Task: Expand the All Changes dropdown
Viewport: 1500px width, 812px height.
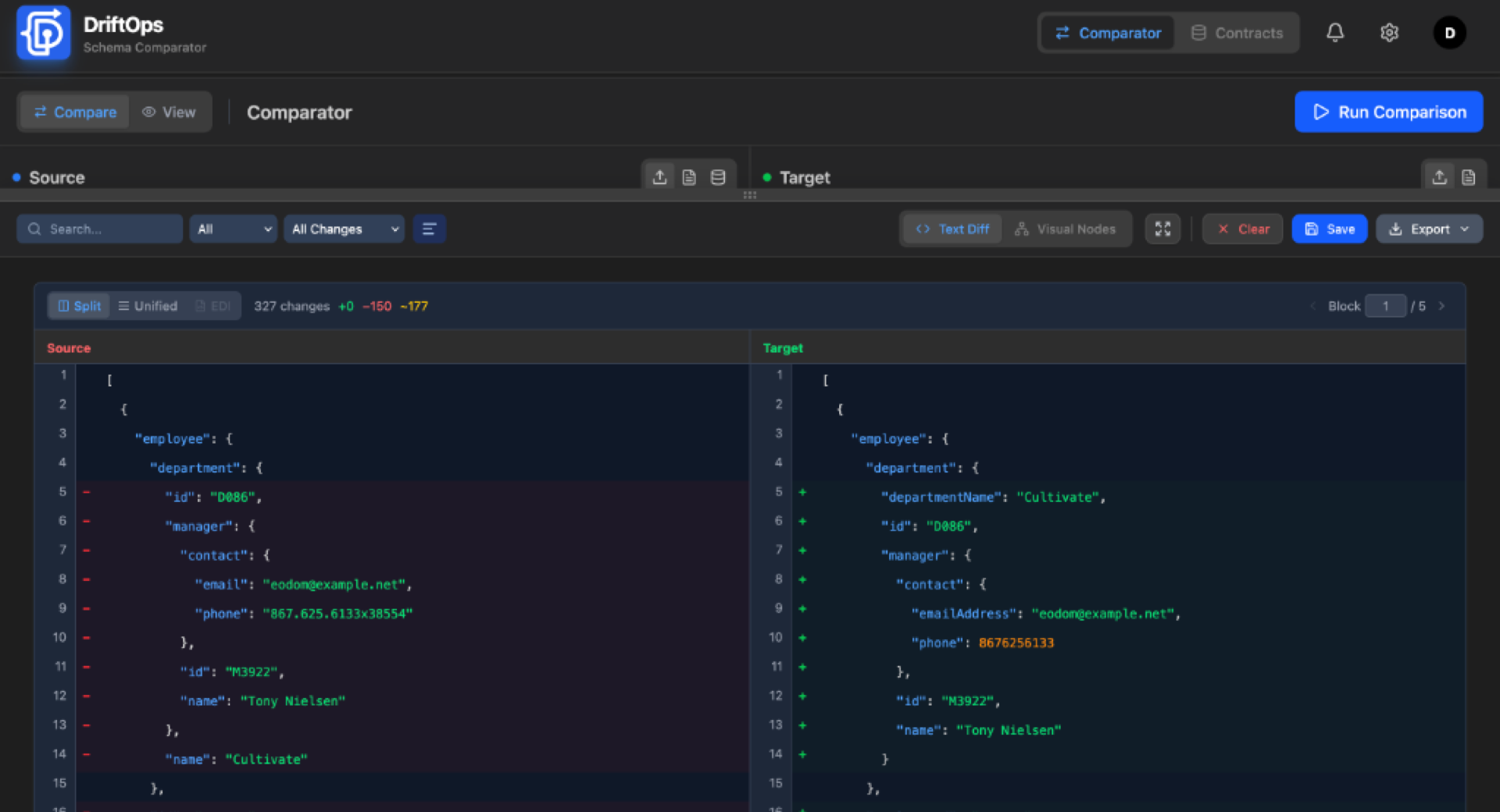Action: click(x=345, y=229)
